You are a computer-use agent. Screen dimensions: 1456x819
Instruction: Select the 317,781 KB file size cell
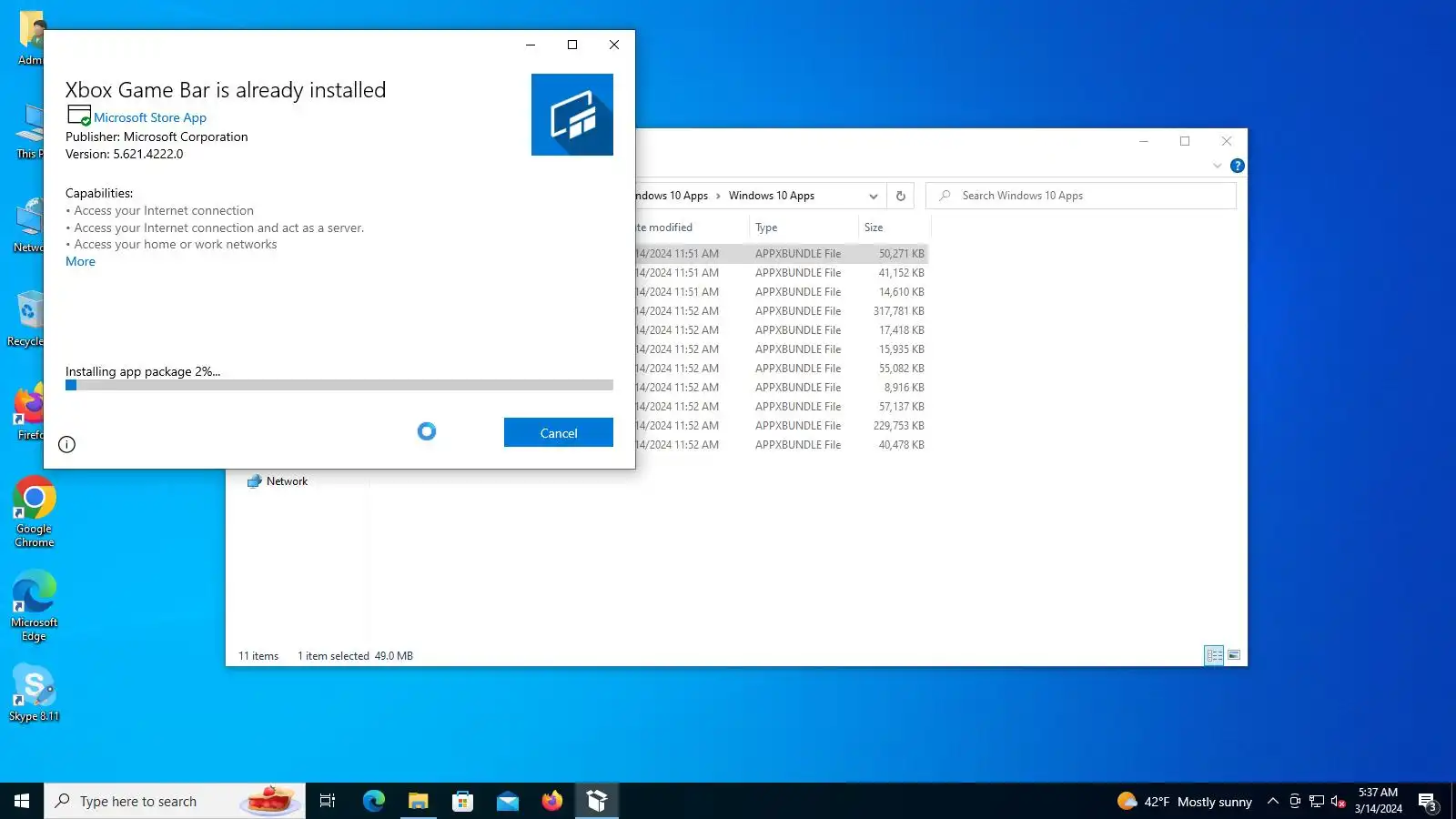point(898,311)
